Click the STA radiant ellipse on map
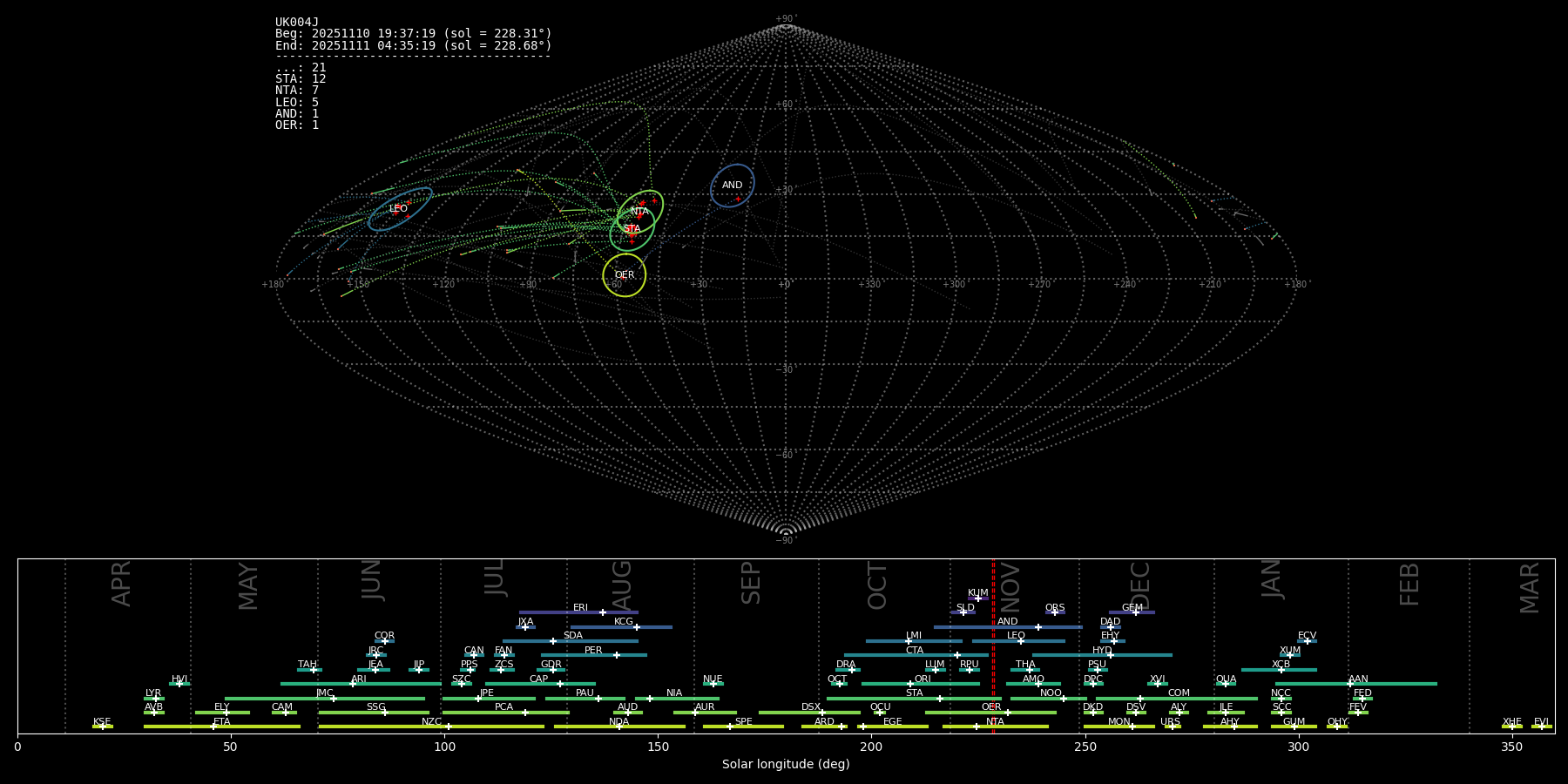The image size is (1568, 784). point(632,230)
